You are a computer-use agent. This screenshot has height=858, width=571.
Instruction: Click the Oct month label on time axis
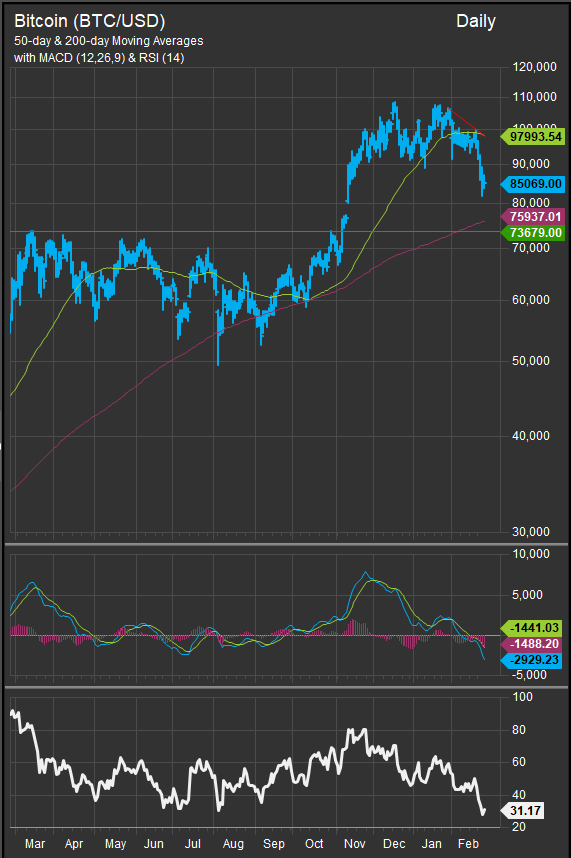(314, 844)
